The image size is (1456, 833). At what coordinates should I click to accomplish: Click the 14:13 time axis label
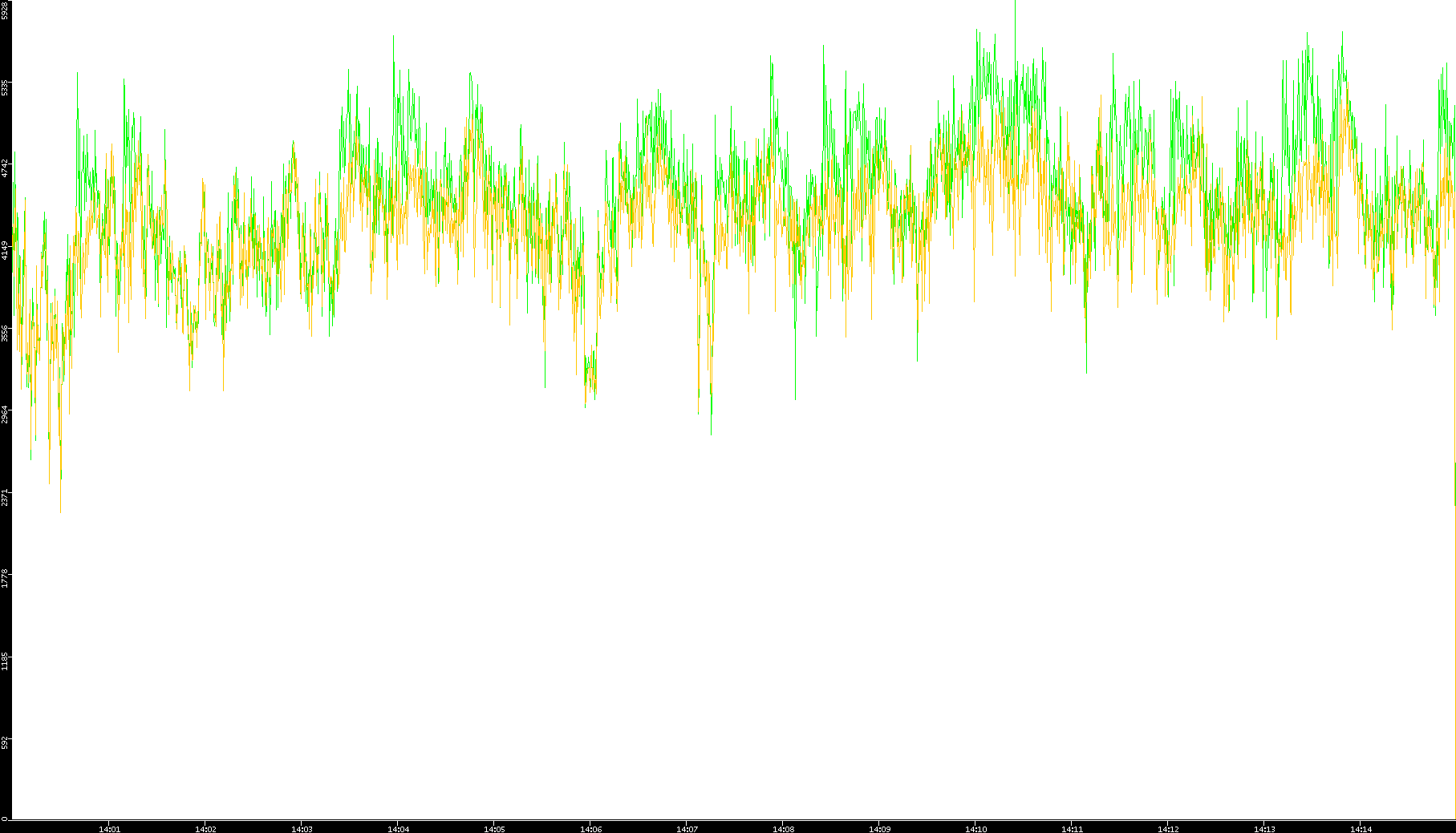(1264, 829)
